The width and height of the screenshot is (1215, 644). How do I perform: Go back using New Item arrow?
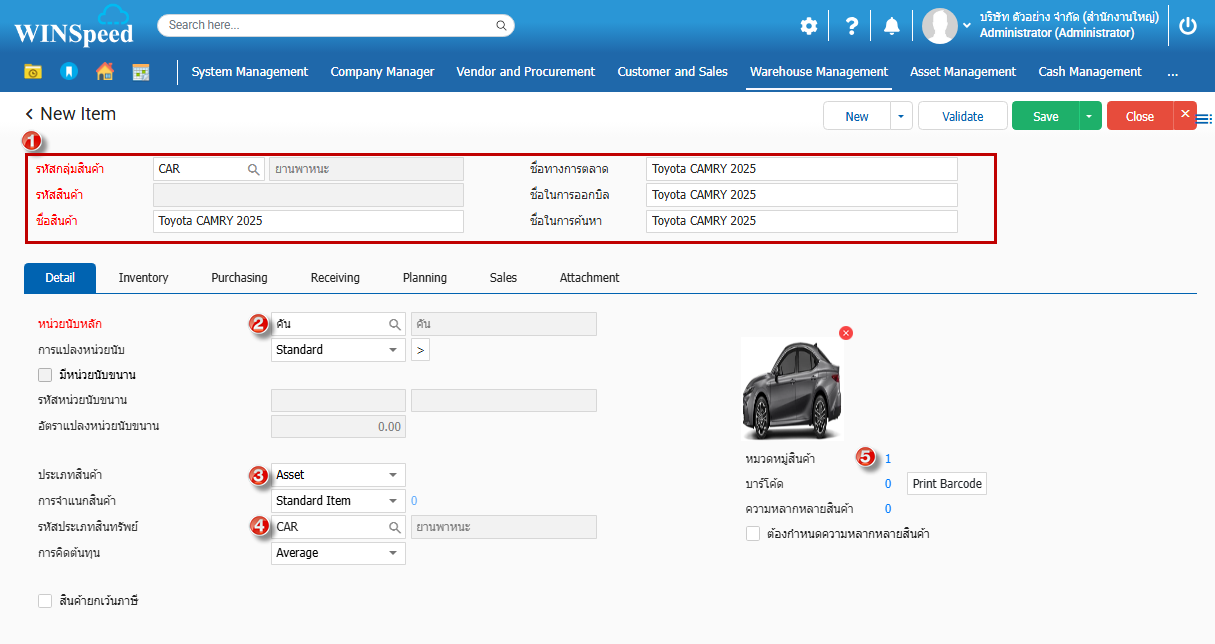pos(30,114)
